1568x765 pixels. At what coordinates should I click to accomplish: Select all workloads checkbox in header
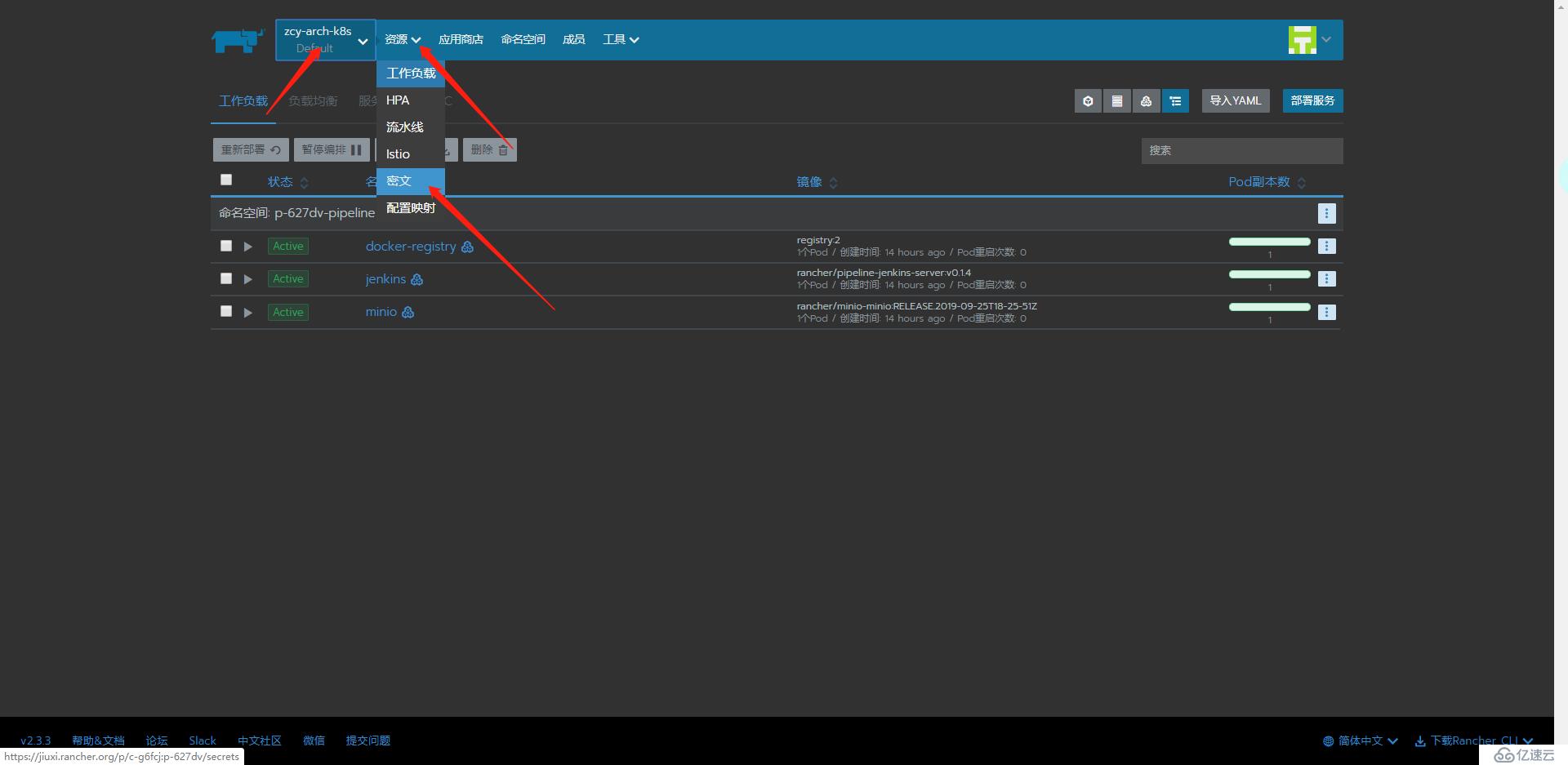tap(226, 180)
